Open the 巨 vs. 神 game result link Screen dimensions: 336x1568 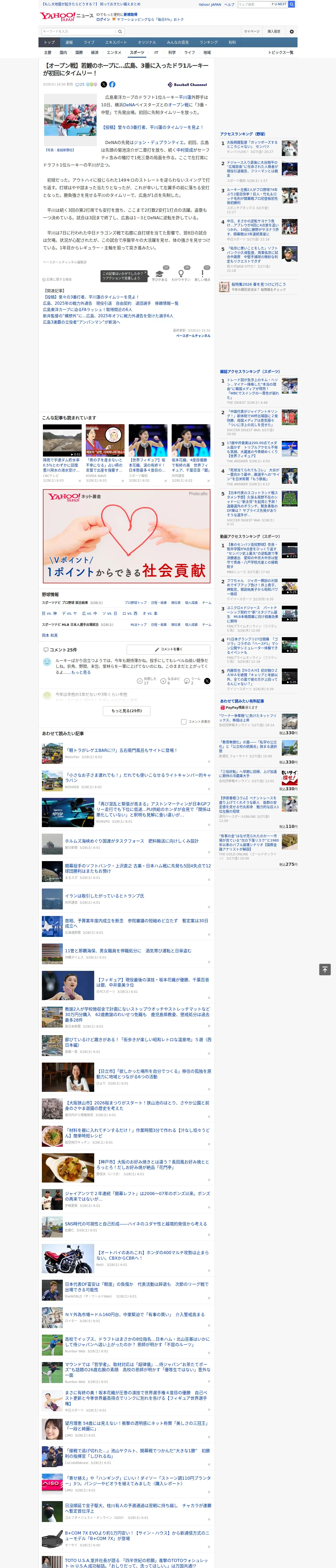pyautogui.click(x=49, y=614)
